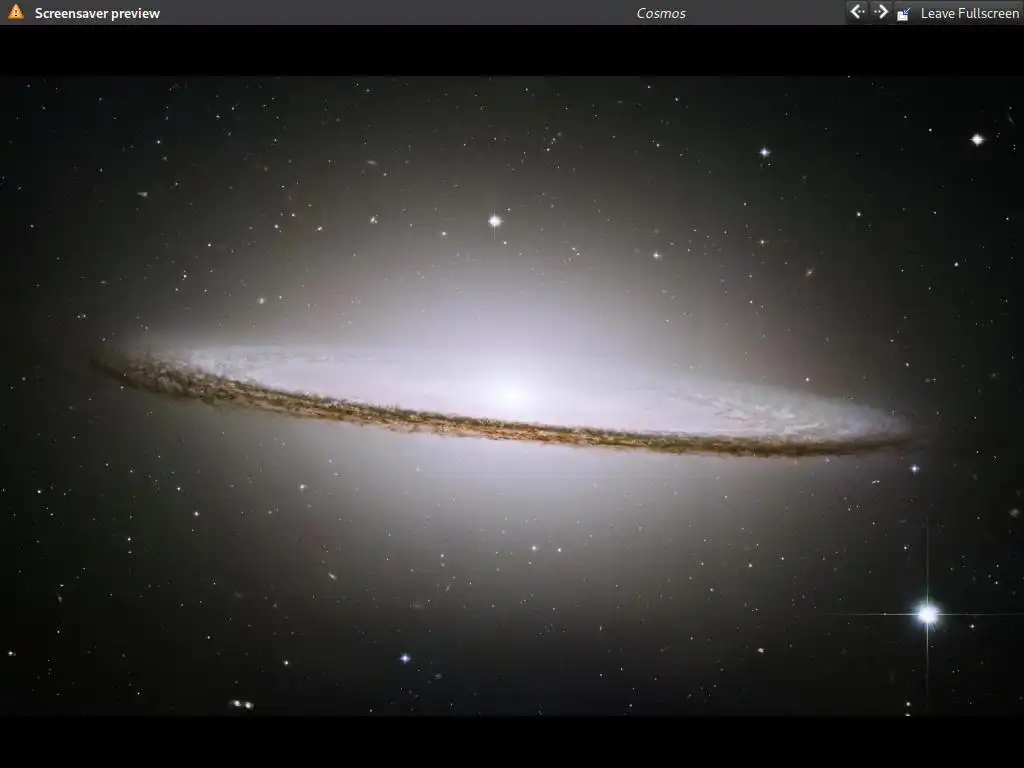Switch to the next screensaver using right arrow
Viewport: 1024px width, 768px height.
coord(880,12)
